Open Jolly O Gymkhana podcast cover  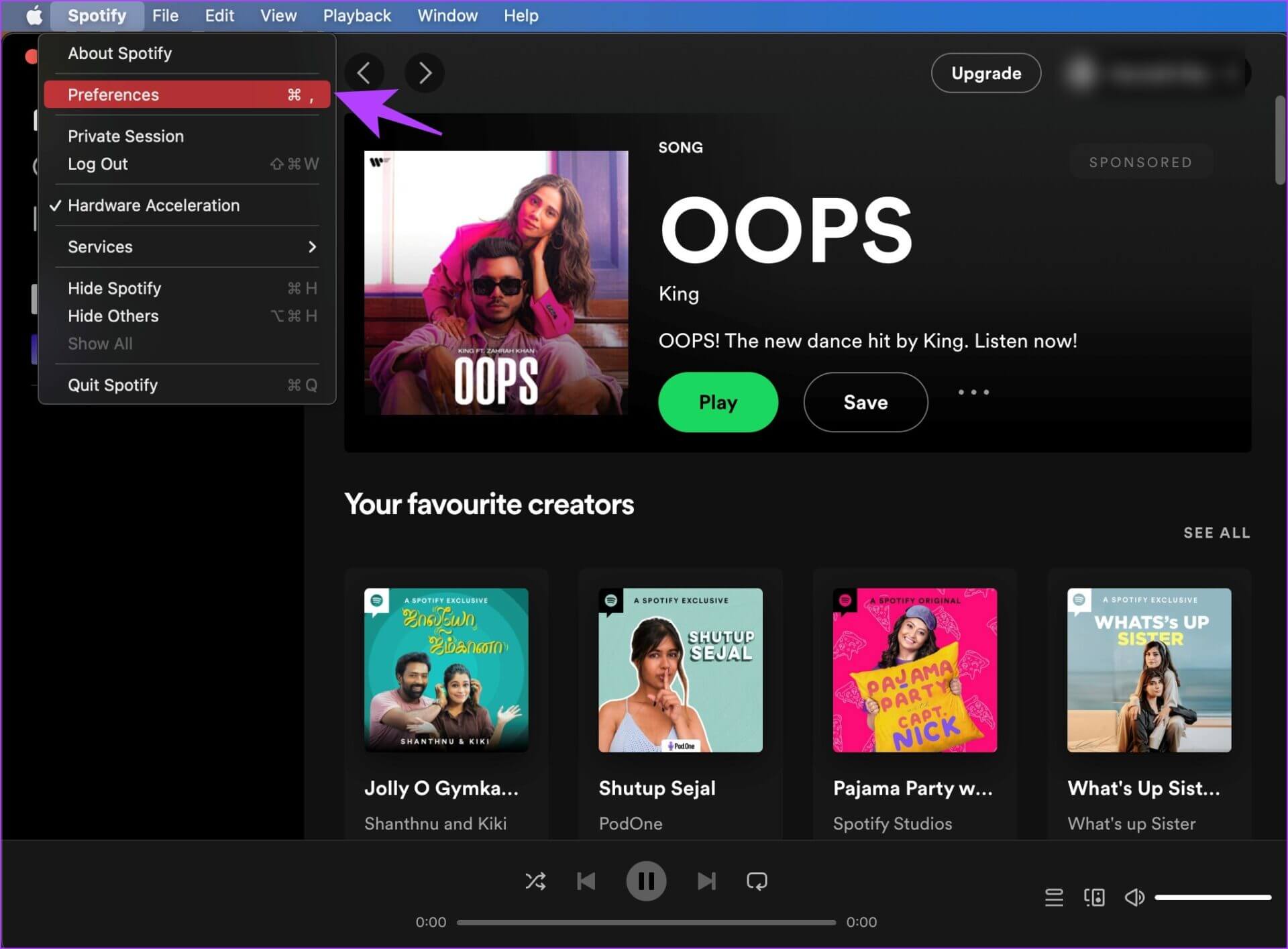point(446,670)
